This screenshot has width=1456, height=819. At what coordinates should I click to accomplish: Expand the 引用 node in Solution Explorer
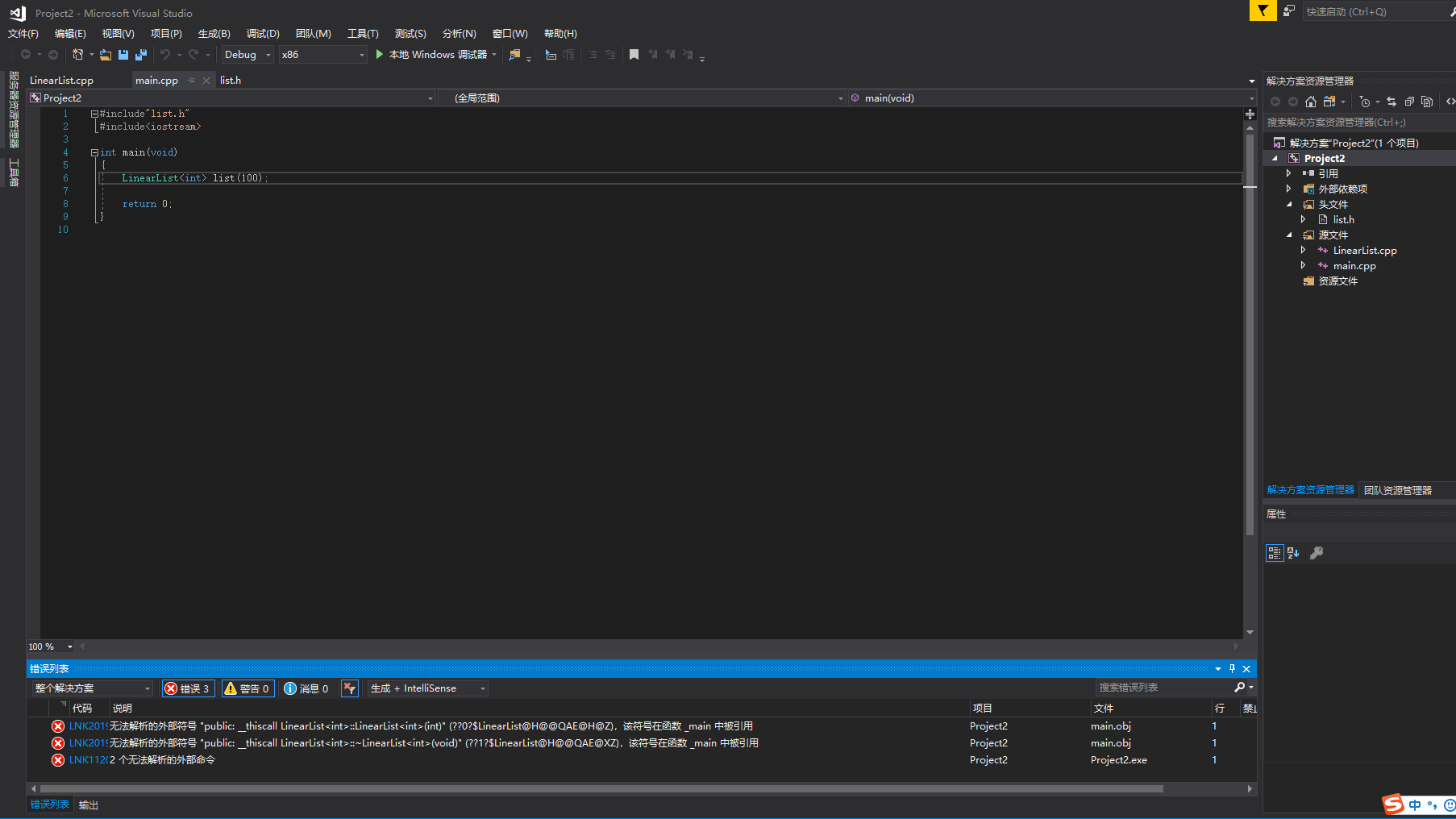(x=1288, y=173)
